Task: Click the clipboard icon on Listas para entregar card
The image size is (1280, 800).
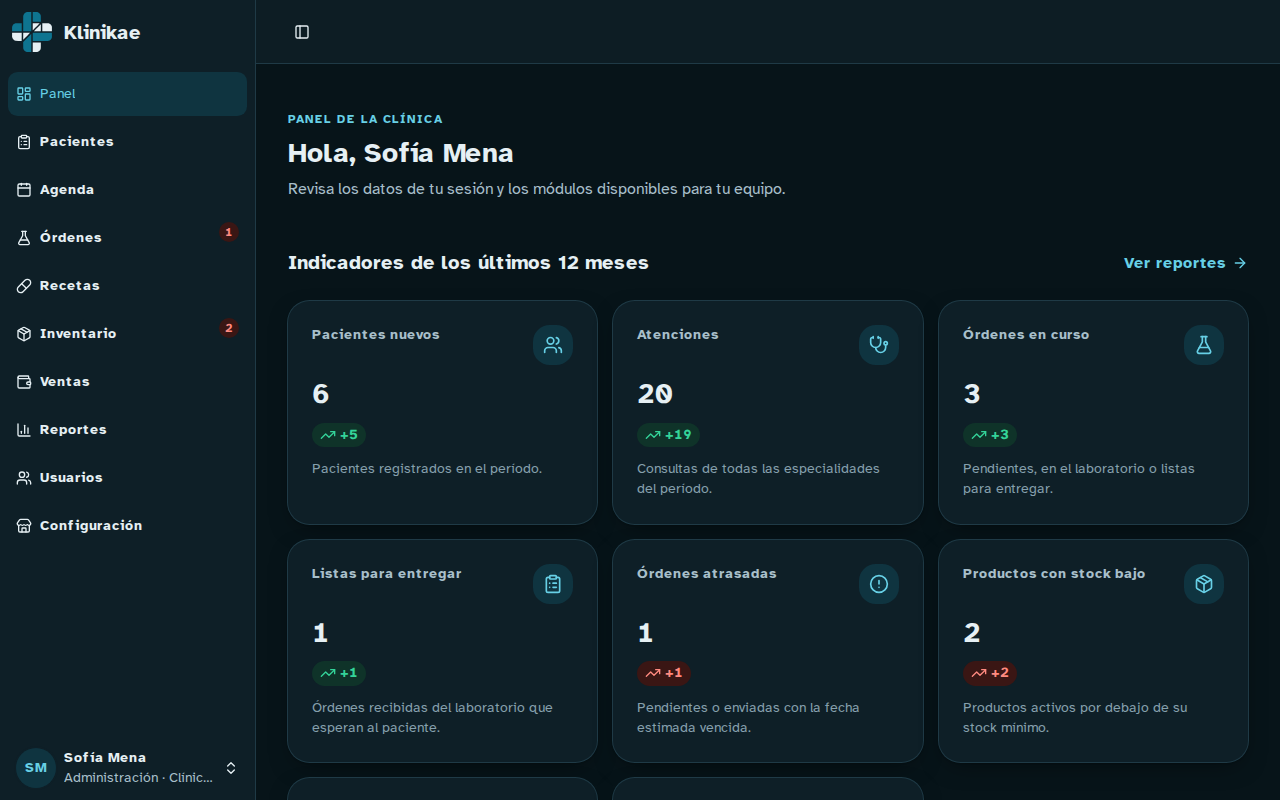Action: [x=553, y=584]
